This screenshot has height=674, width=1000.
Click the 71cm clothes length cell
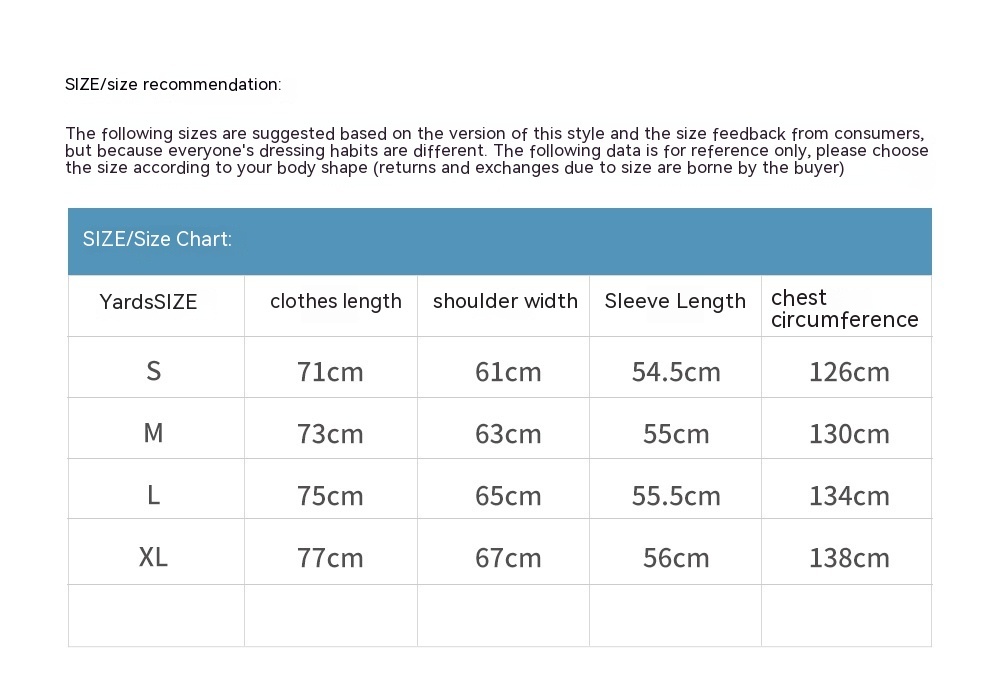(x=330, y=372)
